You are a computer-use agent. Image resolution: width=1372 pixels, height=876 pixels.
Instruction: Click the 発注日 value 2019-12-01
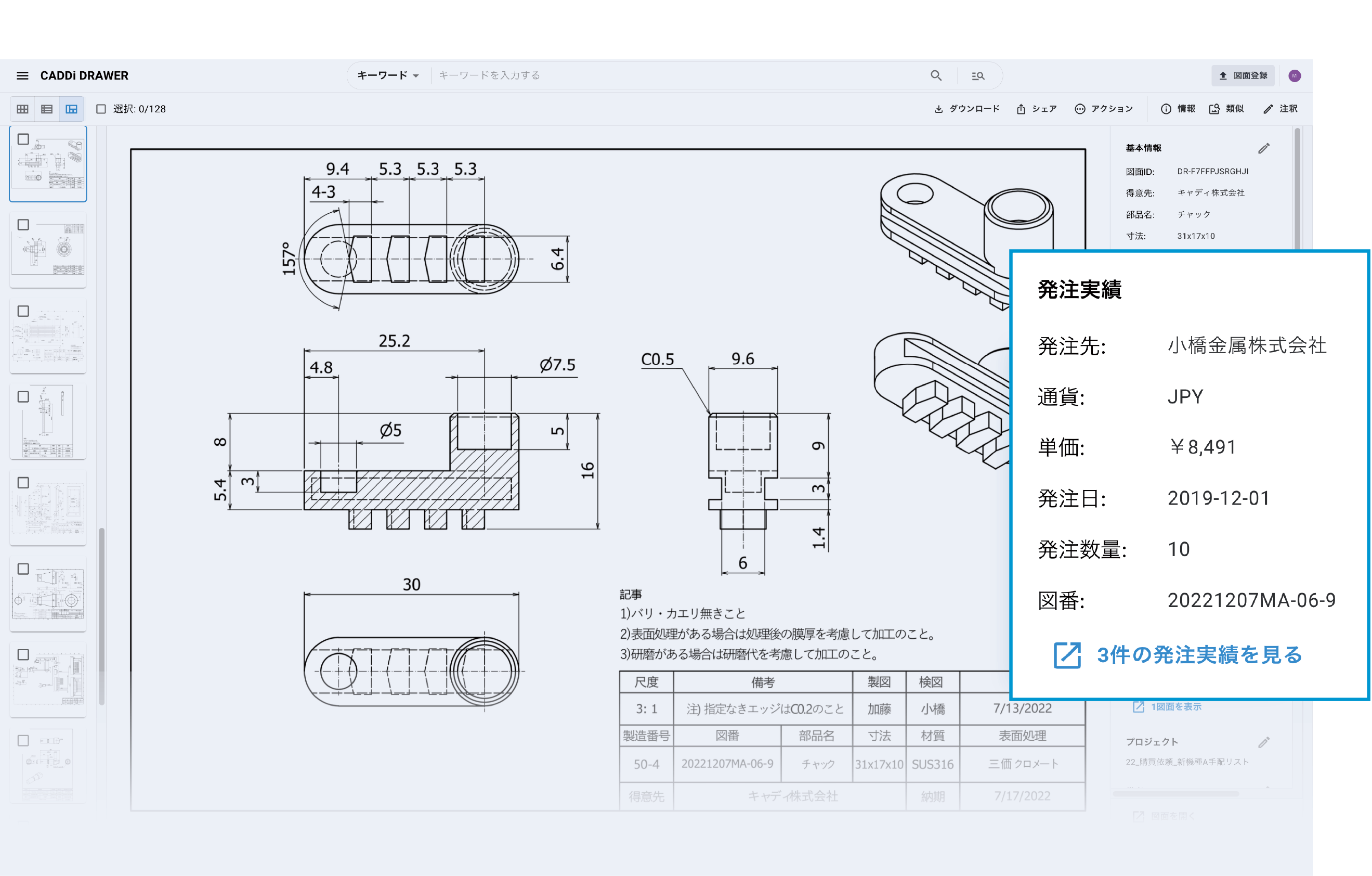(x=1218, y=498)
